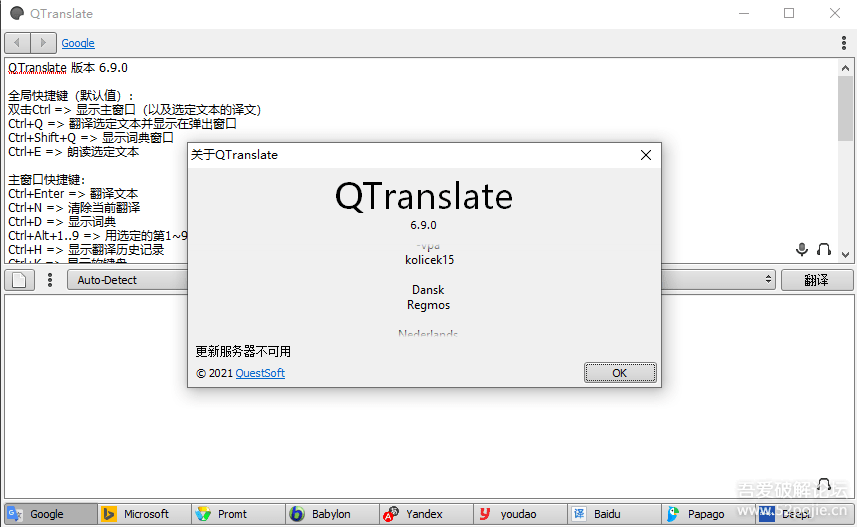Click the scroll up arrow of source text

(x=845, y=68)
